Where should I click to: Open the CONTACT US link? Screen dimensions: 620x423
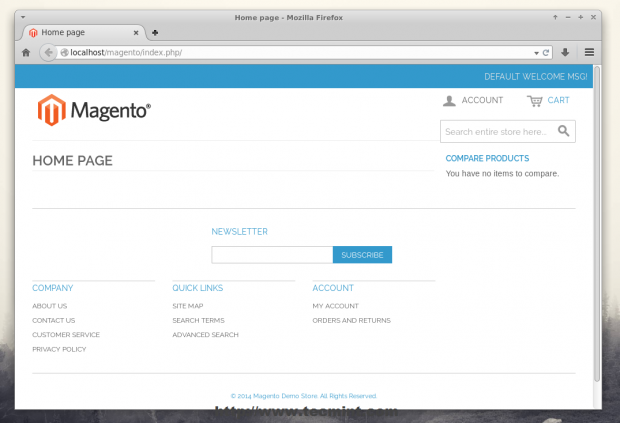click(53, 321)
